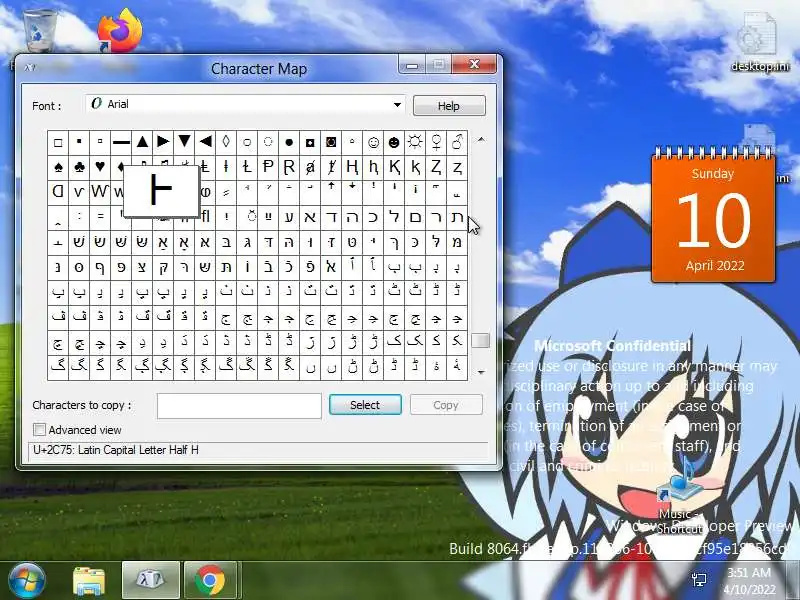This screenshot has height=600, width=800.
Task: Select the black club suit character
Action: point(79,167)
